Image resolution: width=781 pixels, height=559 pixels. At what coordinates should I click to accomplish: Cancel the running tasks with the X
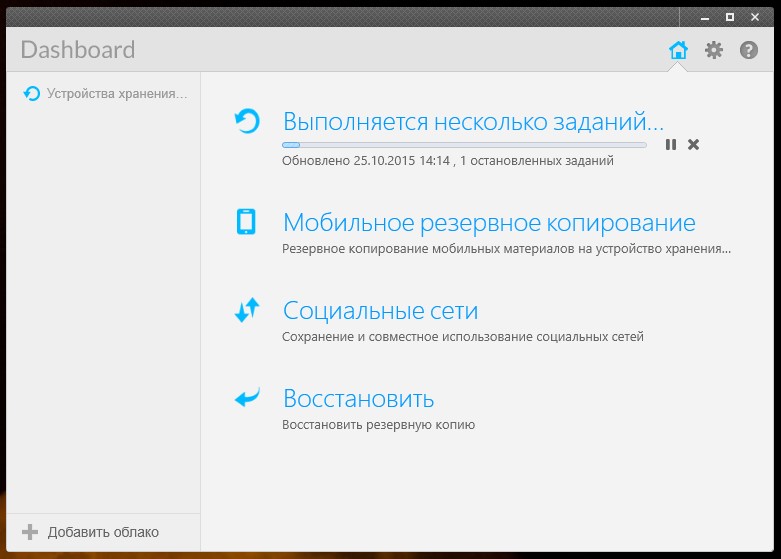[693, 144]
